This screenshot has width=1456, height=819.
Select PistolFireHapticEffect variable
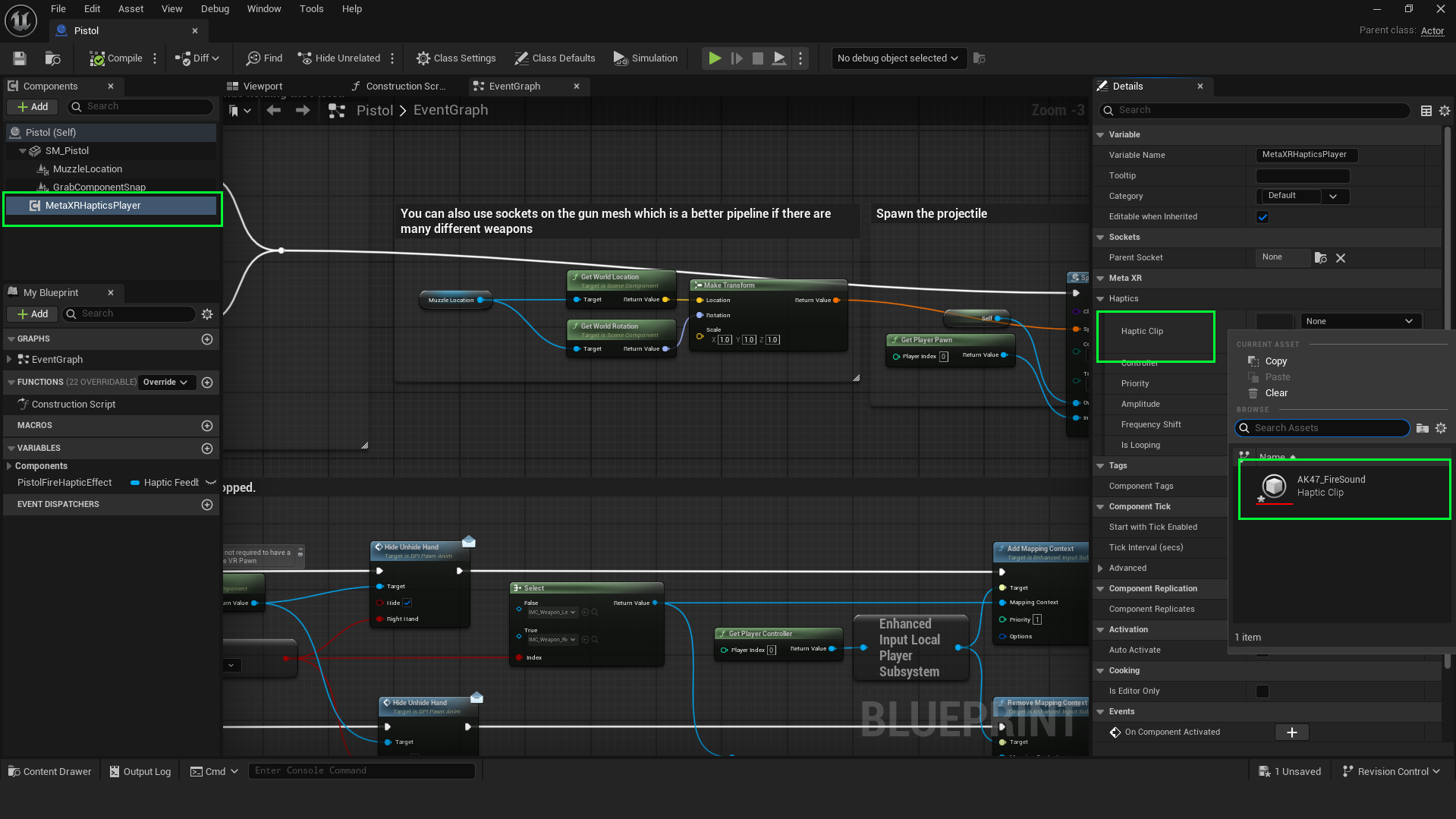coord(64,483)
